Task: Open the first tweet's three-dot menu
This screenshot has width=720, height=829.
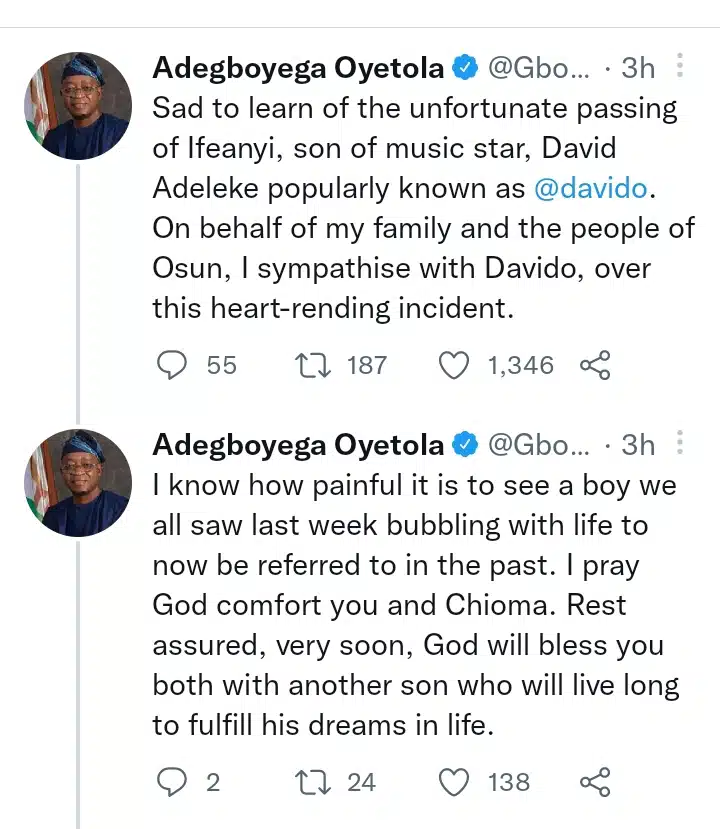Action: [x=680, y=67]
